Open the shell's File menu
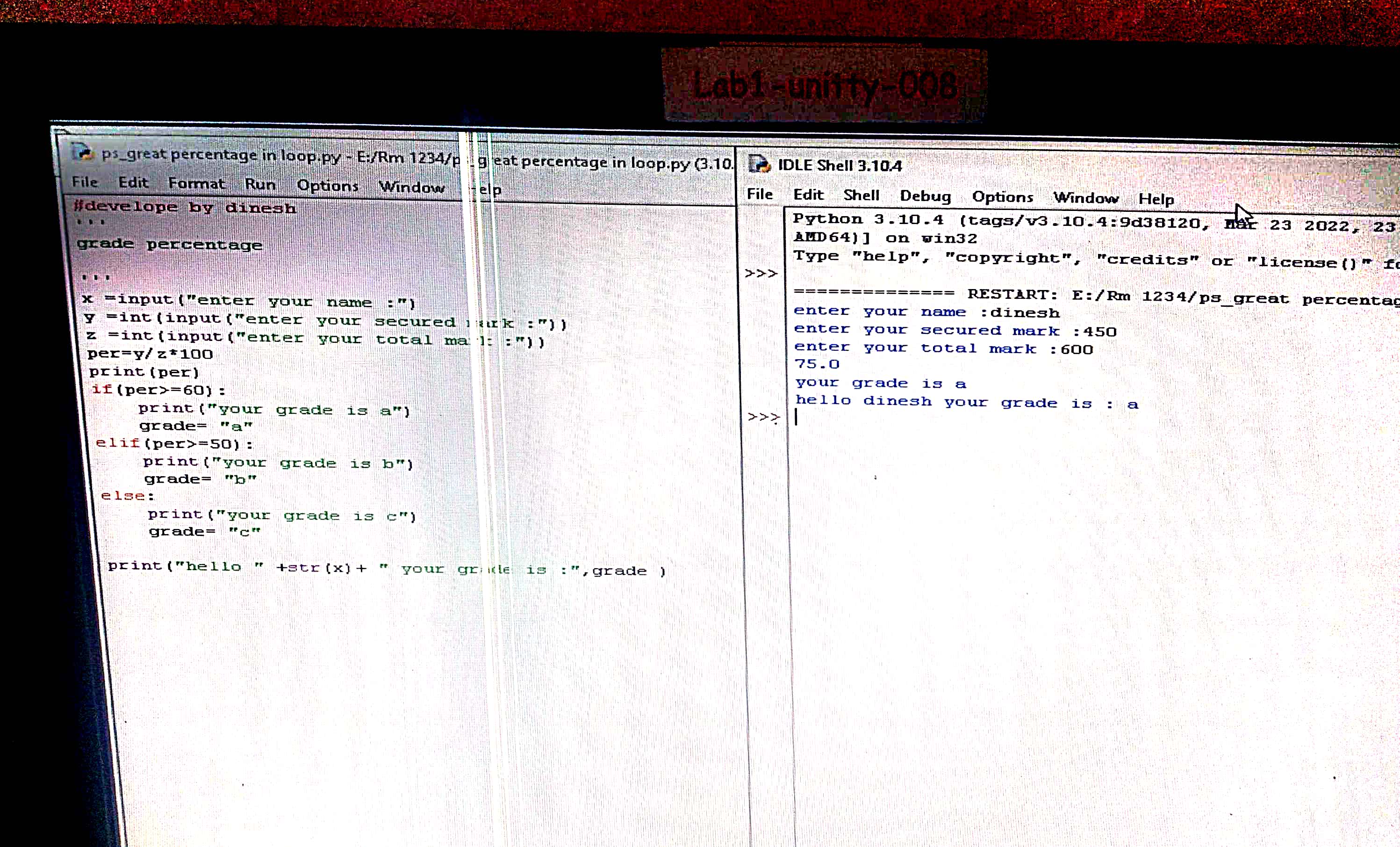 (x=760, y=195)
